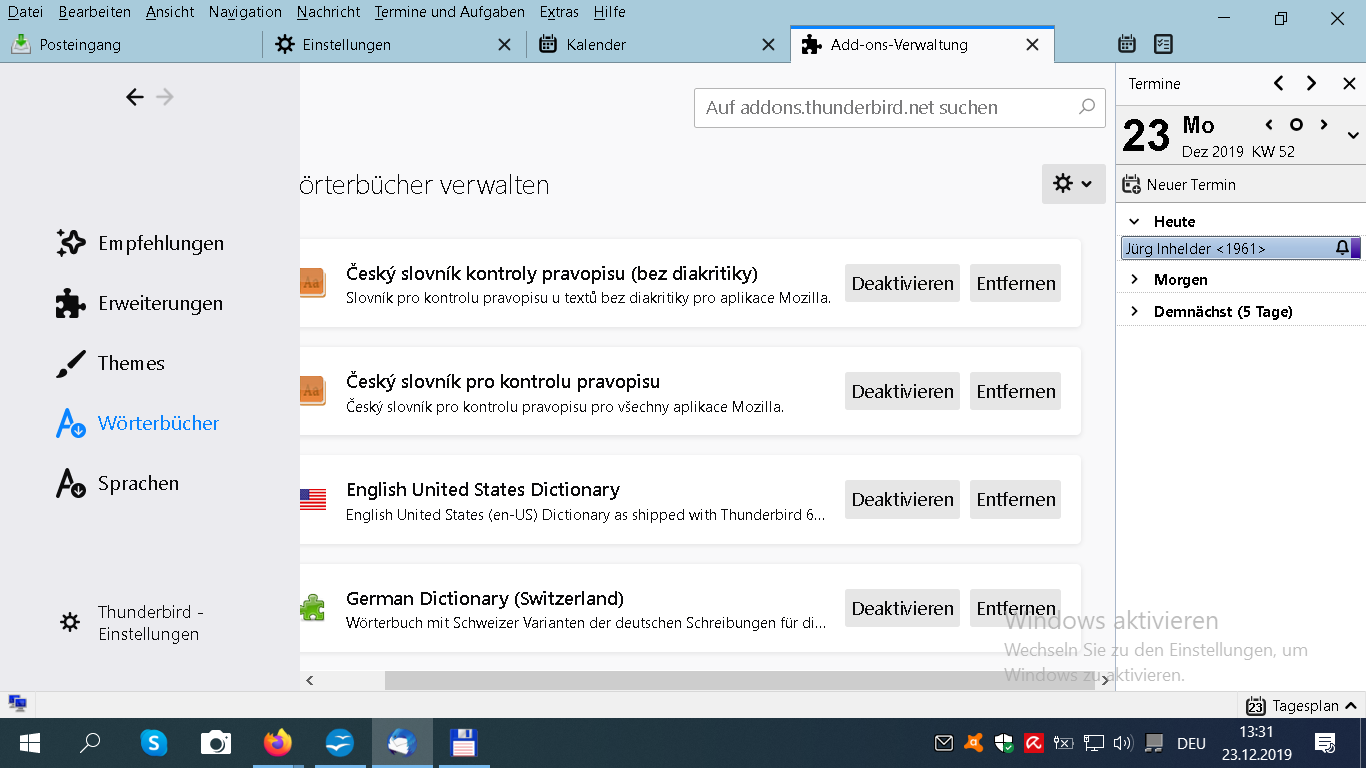Select the Jürg Inhelder <1961> event
Viewport: 1366px width, 768px height.
(x=1241, y=248)
